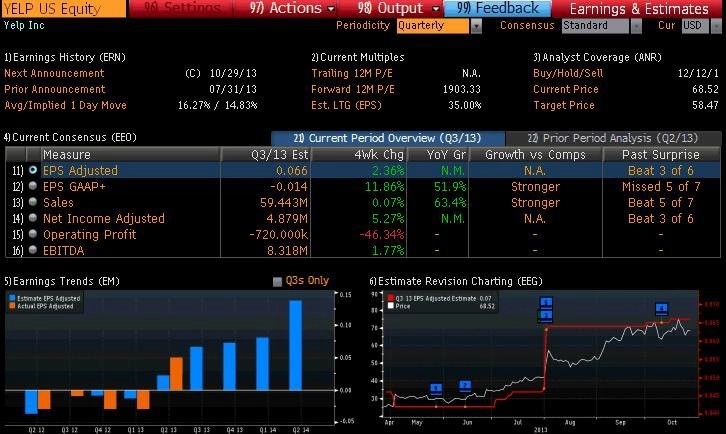Click the Past Surprise column header
Viewport: 726px width, 434px height.
click(661, 155)
